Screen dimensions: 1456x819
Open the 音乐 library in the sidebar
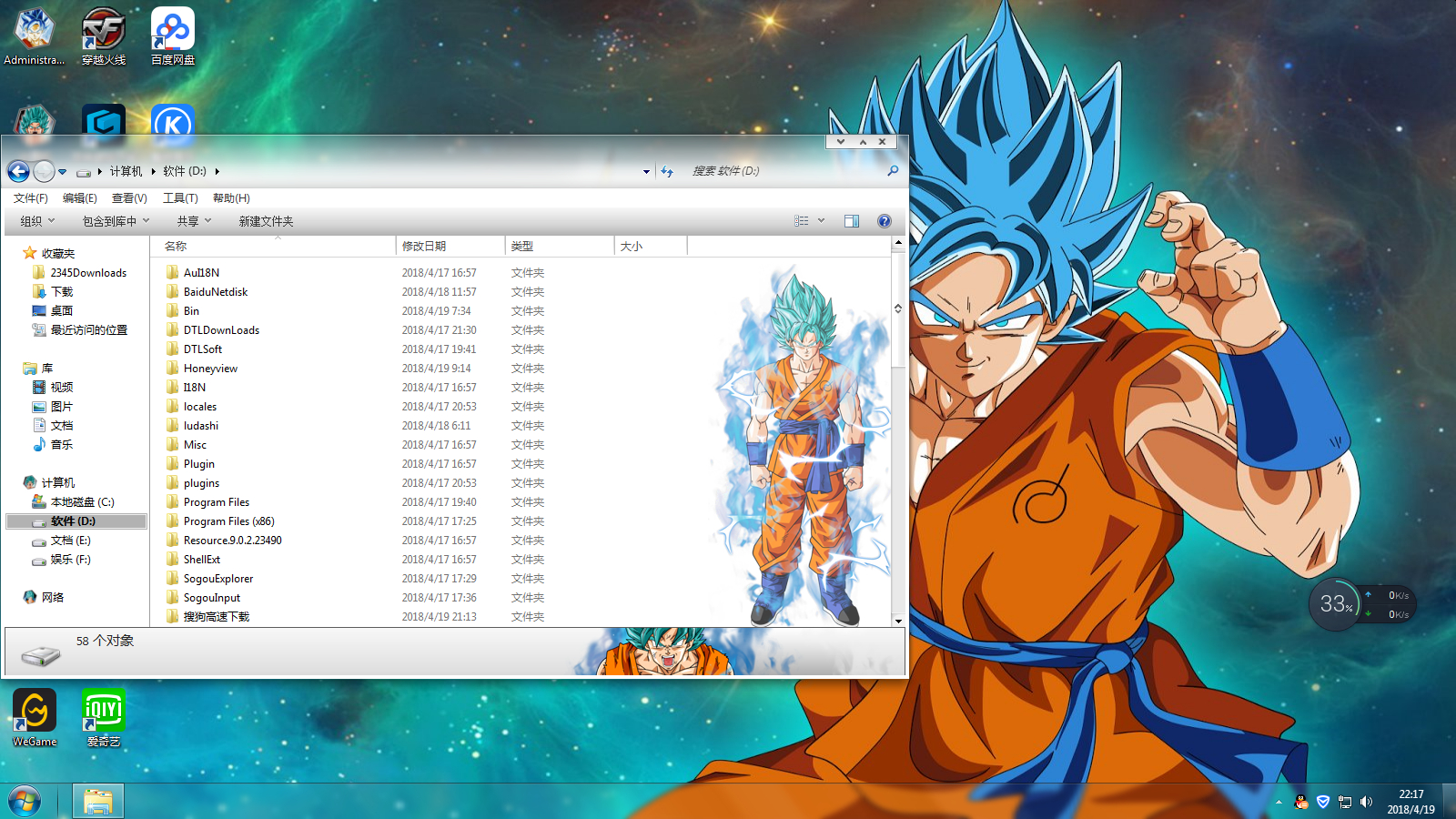click(62, 444)
